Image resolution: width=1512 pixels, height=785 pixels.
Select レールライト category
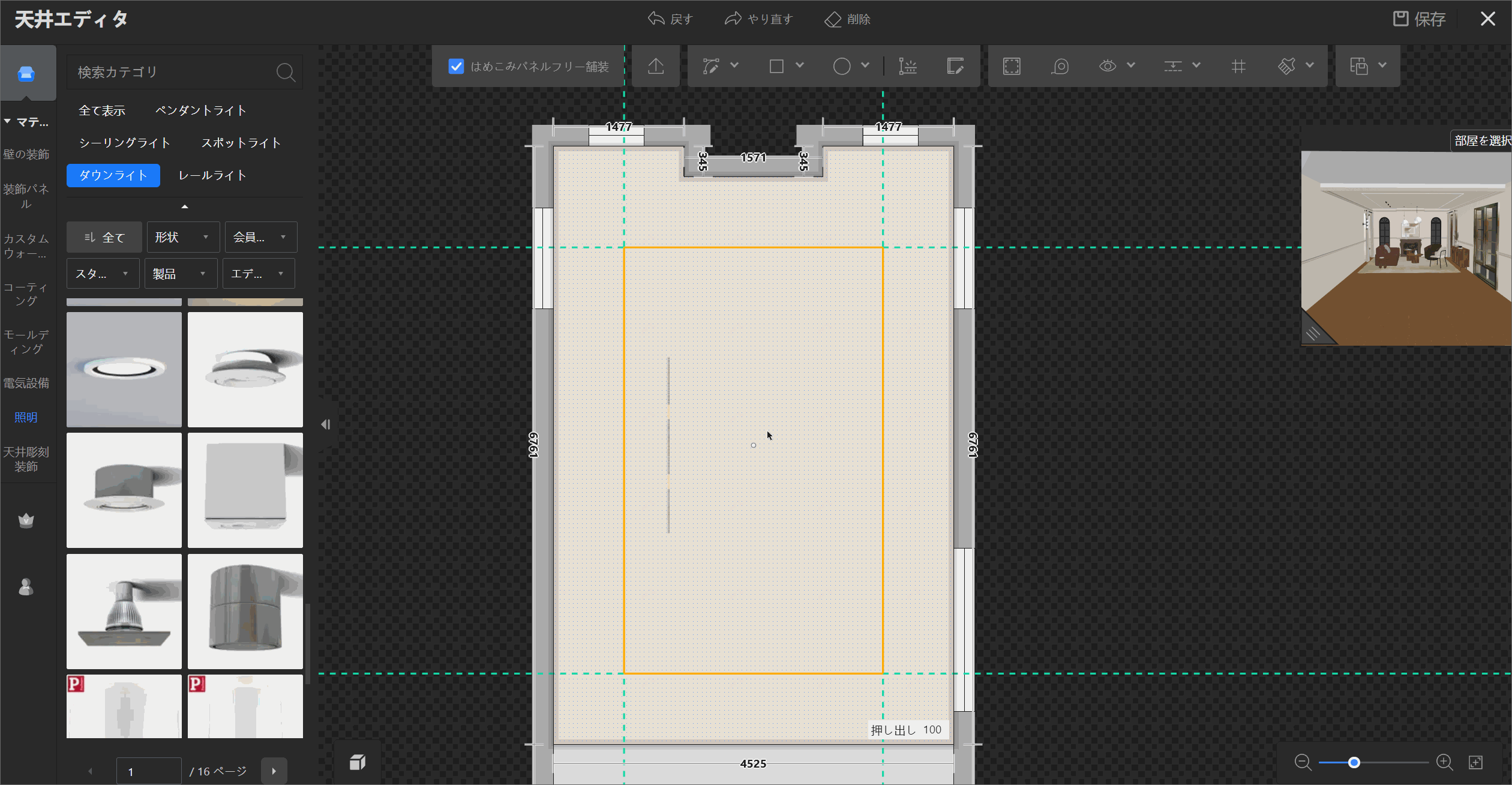(x=212, y=175)
